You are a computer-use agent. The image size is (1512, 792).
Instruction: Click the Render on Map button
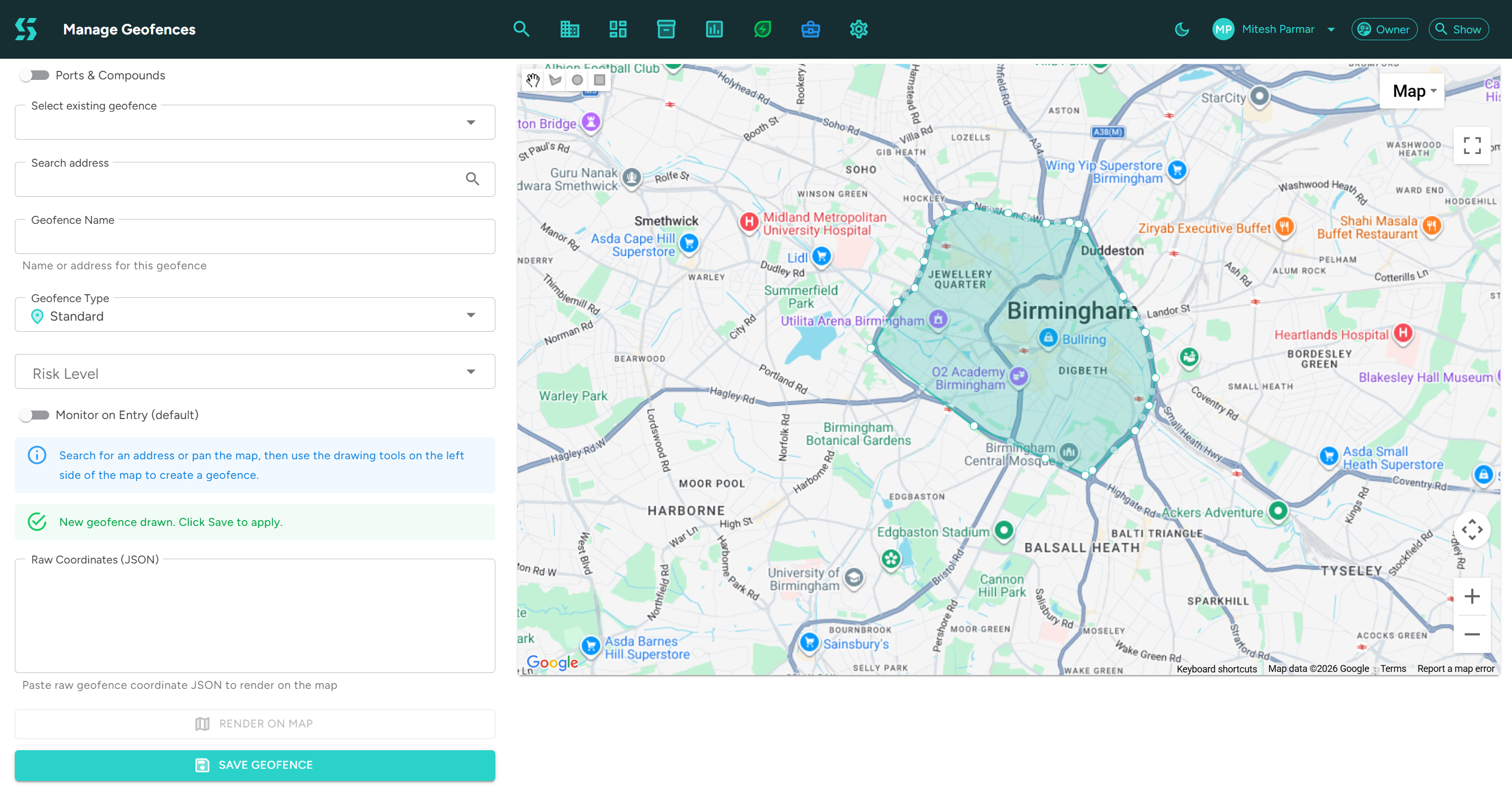(255, 724)
